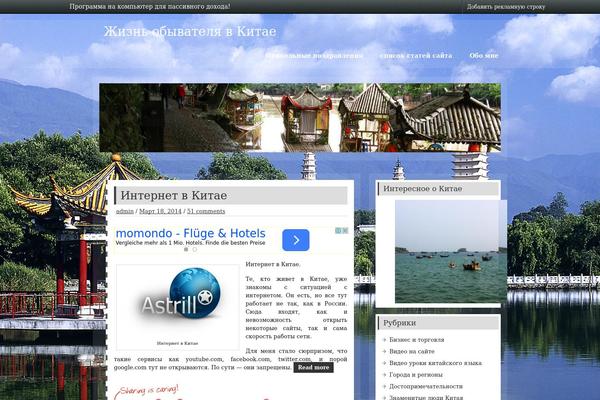The height and width of the screenshot is (400, 600).
Task: Open the post title 'Интернет в Китае'
Action: click(x=174, y=195)
